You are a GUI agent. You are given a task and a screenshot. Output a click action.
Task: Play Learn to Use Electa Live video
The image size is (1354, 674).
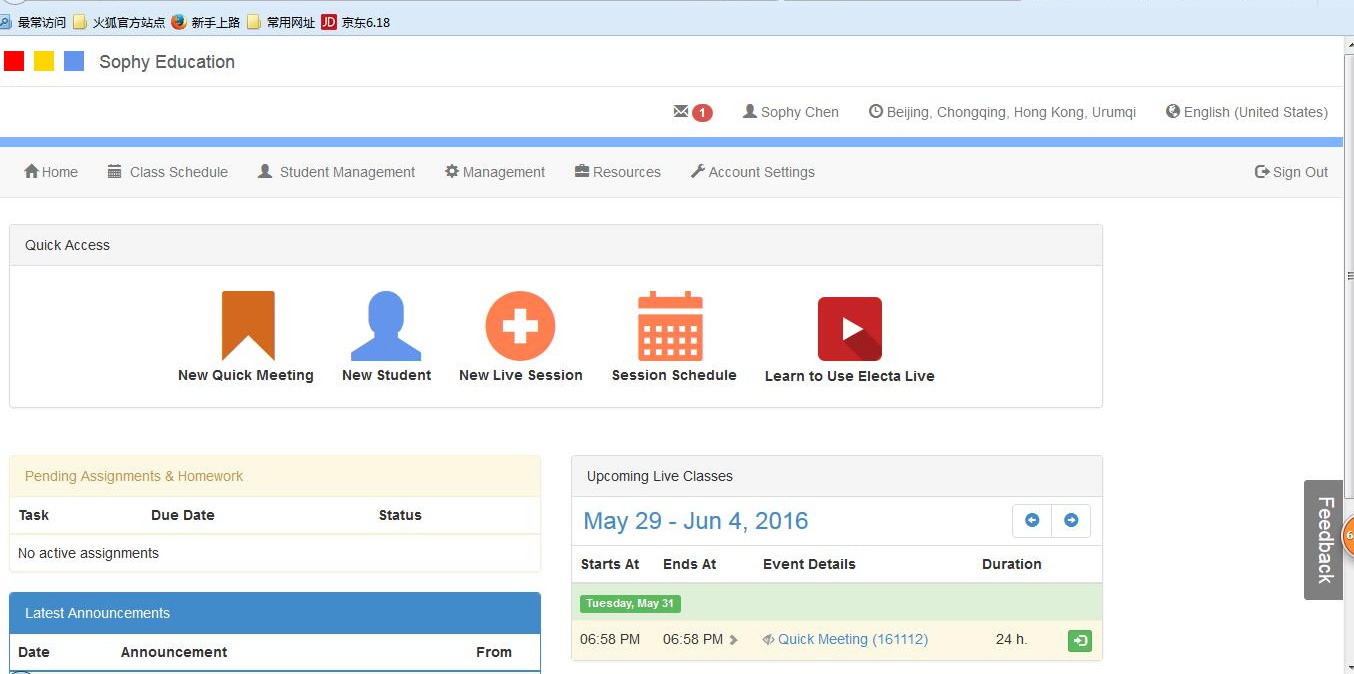tap(849, 329)
